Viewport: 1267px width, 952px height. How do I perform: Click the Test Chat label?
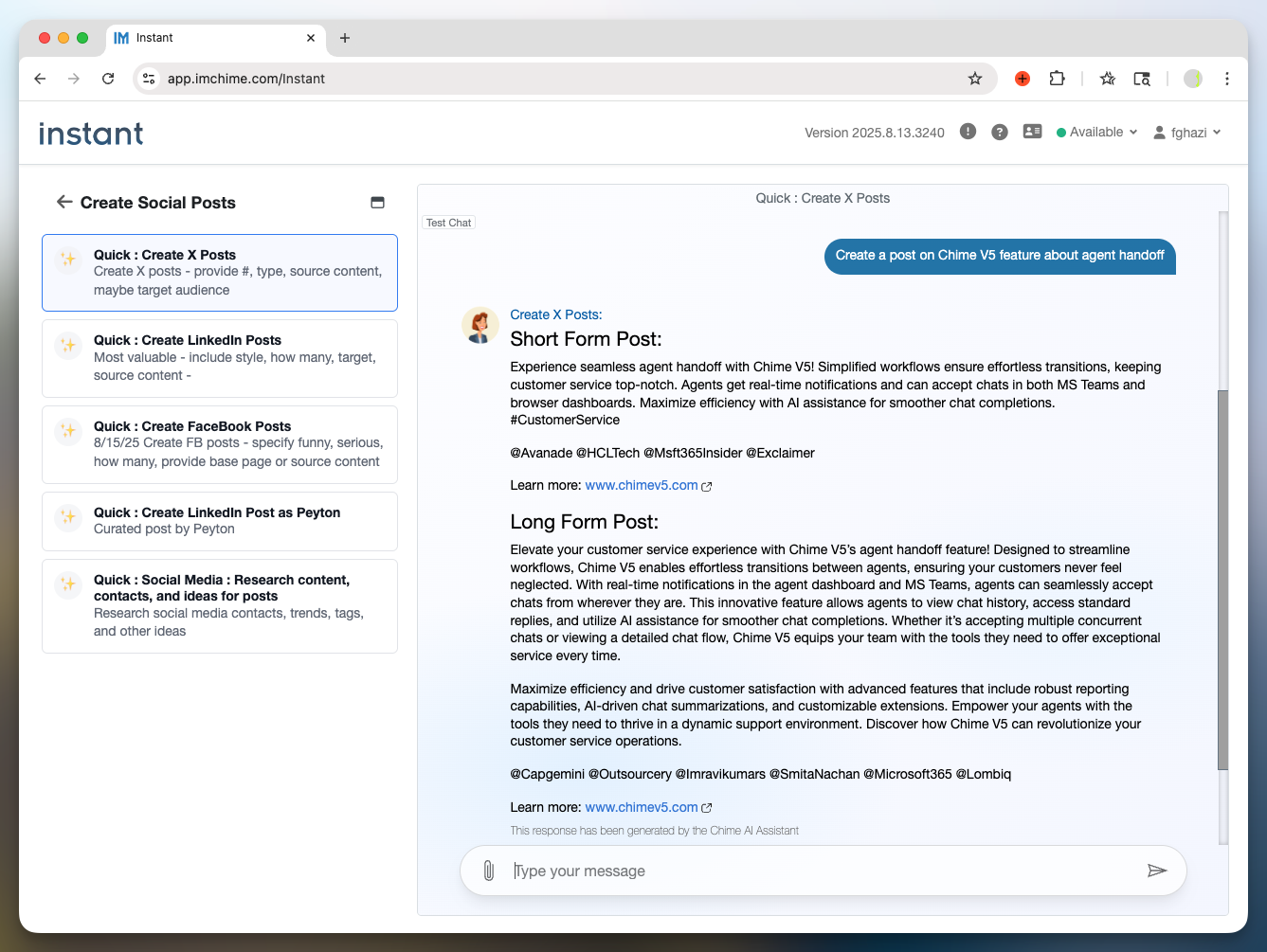(448, 223)
